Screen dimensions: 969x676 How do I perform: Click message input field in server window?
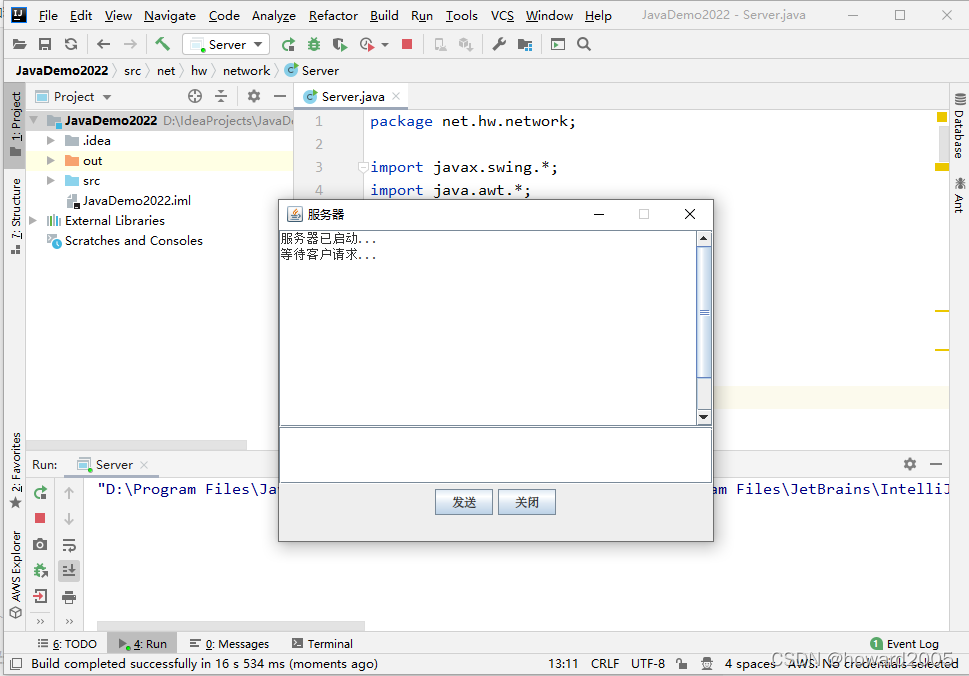[495, 455]
